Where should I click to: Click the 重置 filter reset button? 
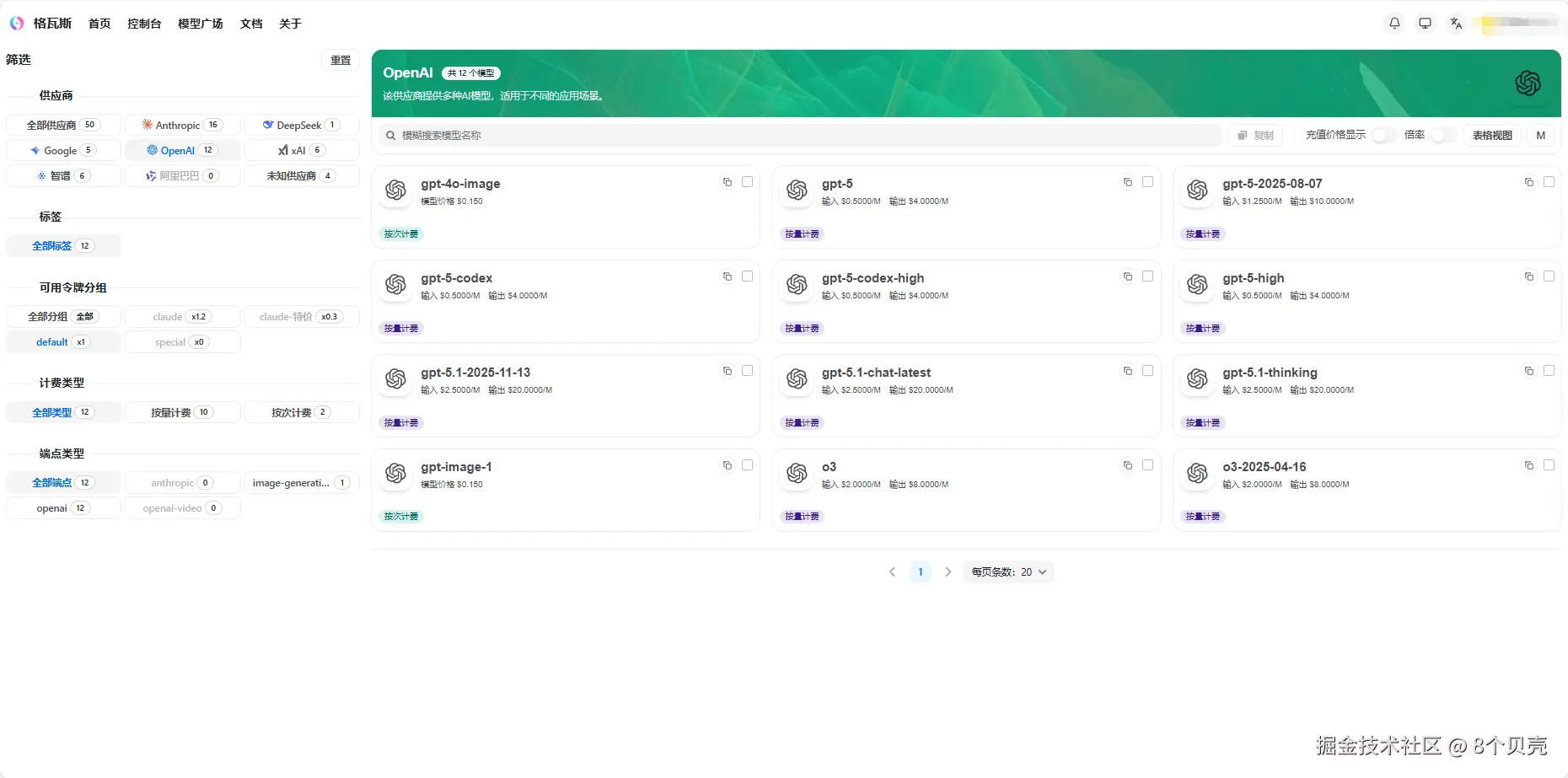point(341,61)
